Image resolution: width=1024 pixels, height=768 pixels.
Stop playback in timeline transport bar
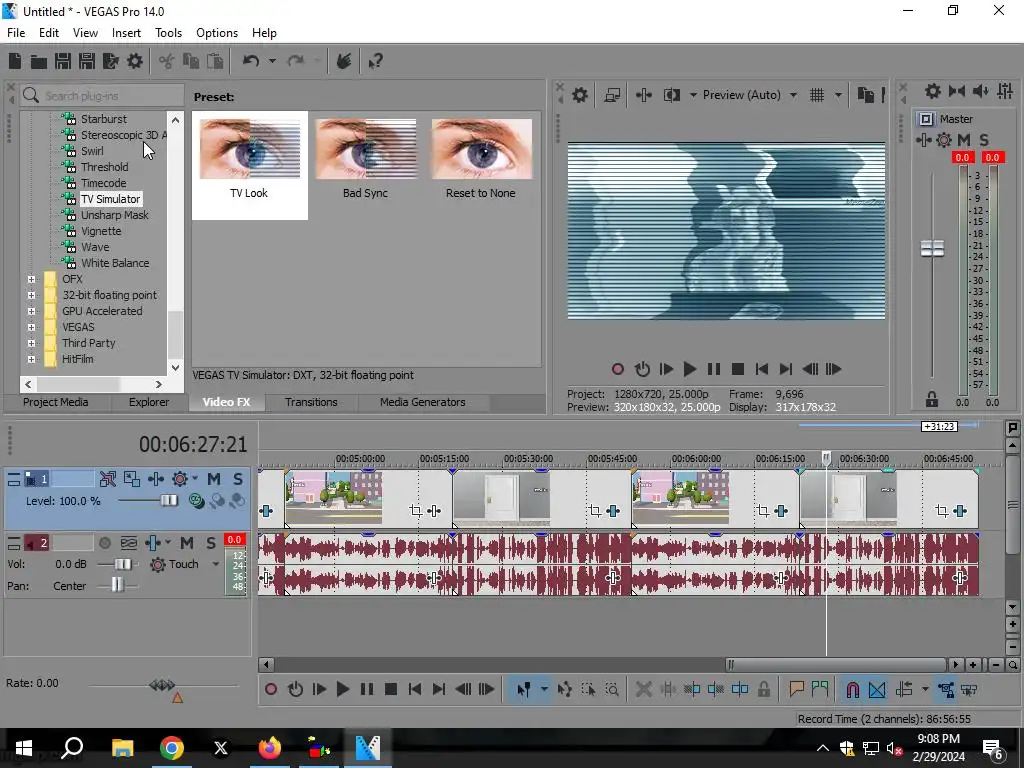pyautogui.click(x=391, y=690)
